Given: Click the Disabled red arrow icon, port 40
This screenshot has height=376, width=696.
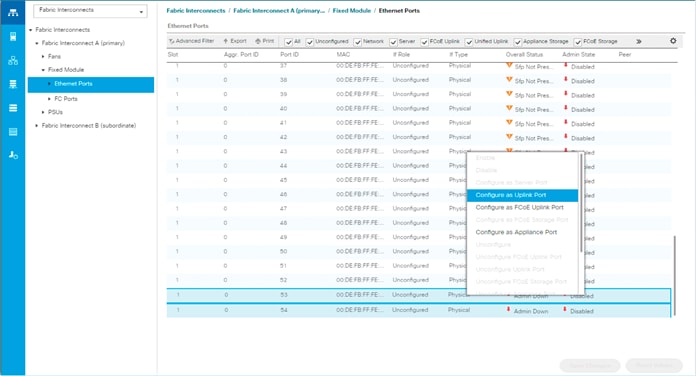Looking at the screenshot, I should pyautogui.click(x=566, y=108).
